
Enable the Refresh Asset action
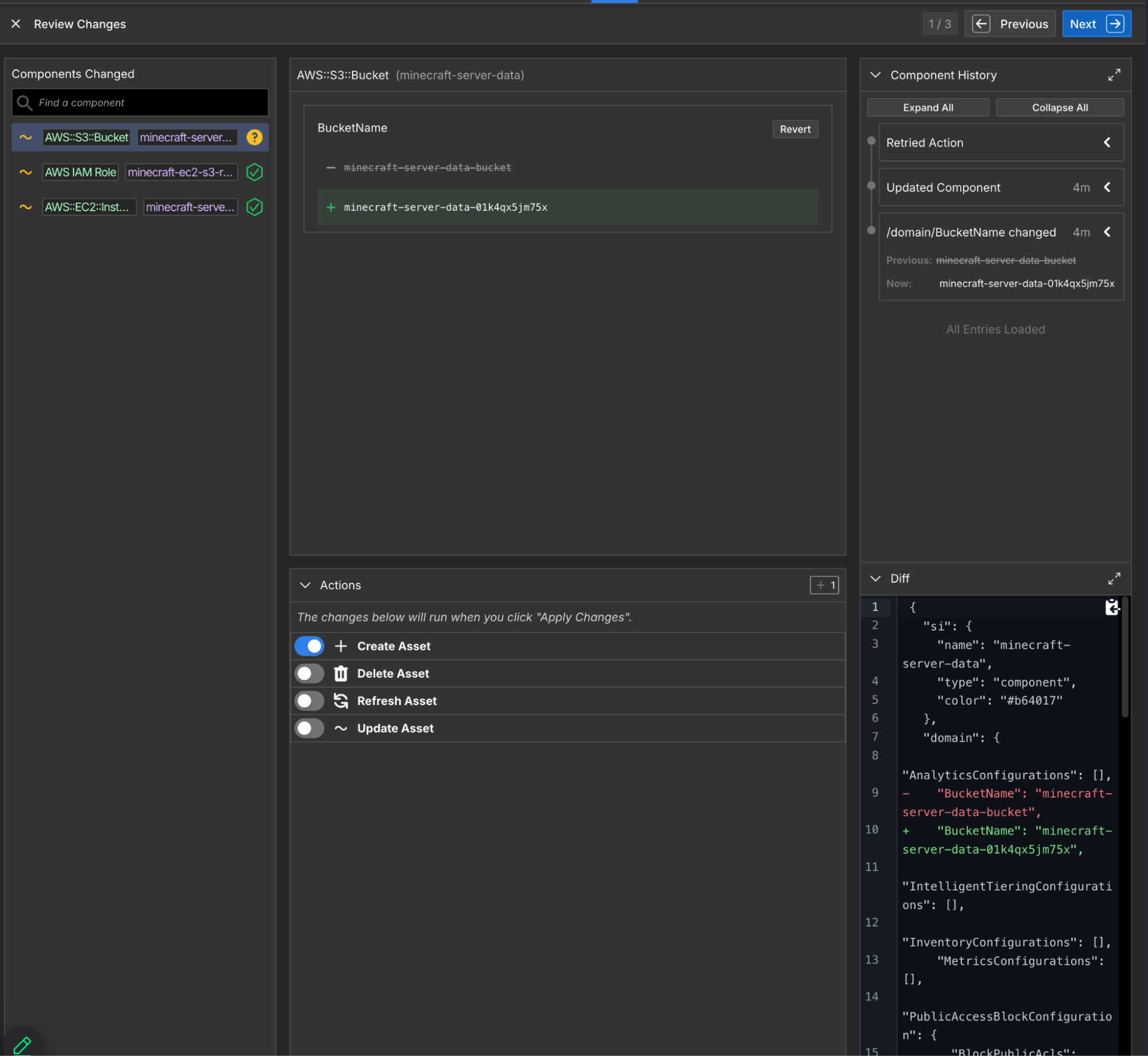(x=310, y=701)
